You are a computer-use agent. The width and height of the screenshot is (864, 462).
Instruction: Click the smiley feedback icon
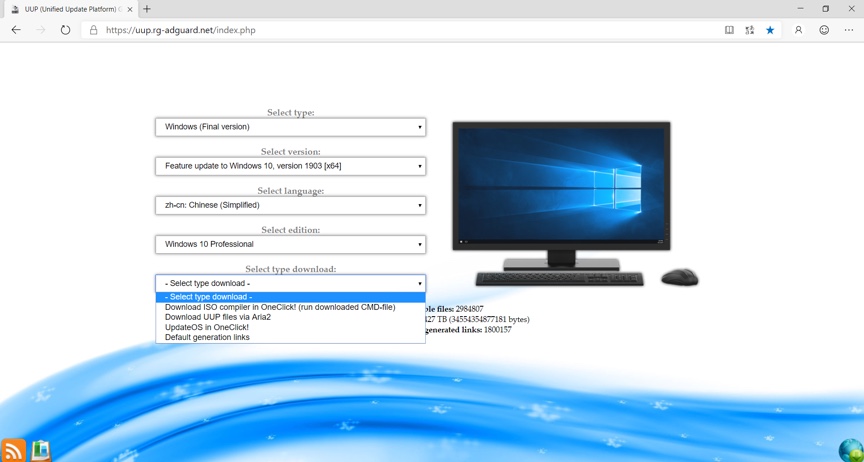pyautogui.click(x=824, y=30)
